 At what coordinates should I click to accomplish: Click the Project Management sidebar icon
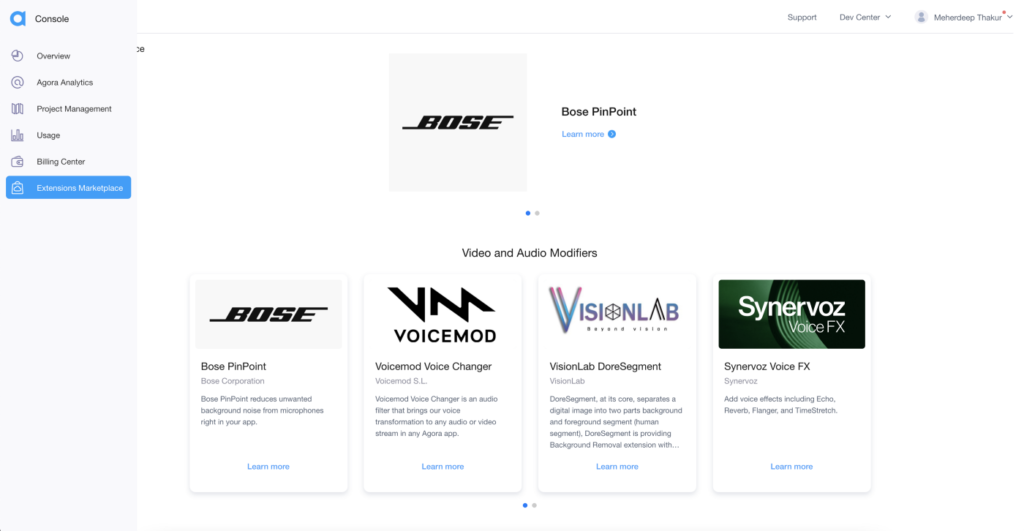point(18,108)
